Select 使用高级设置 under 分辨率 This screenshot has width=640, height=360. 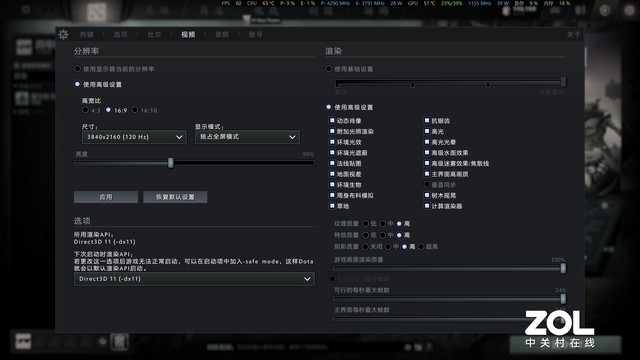(77, 84)
